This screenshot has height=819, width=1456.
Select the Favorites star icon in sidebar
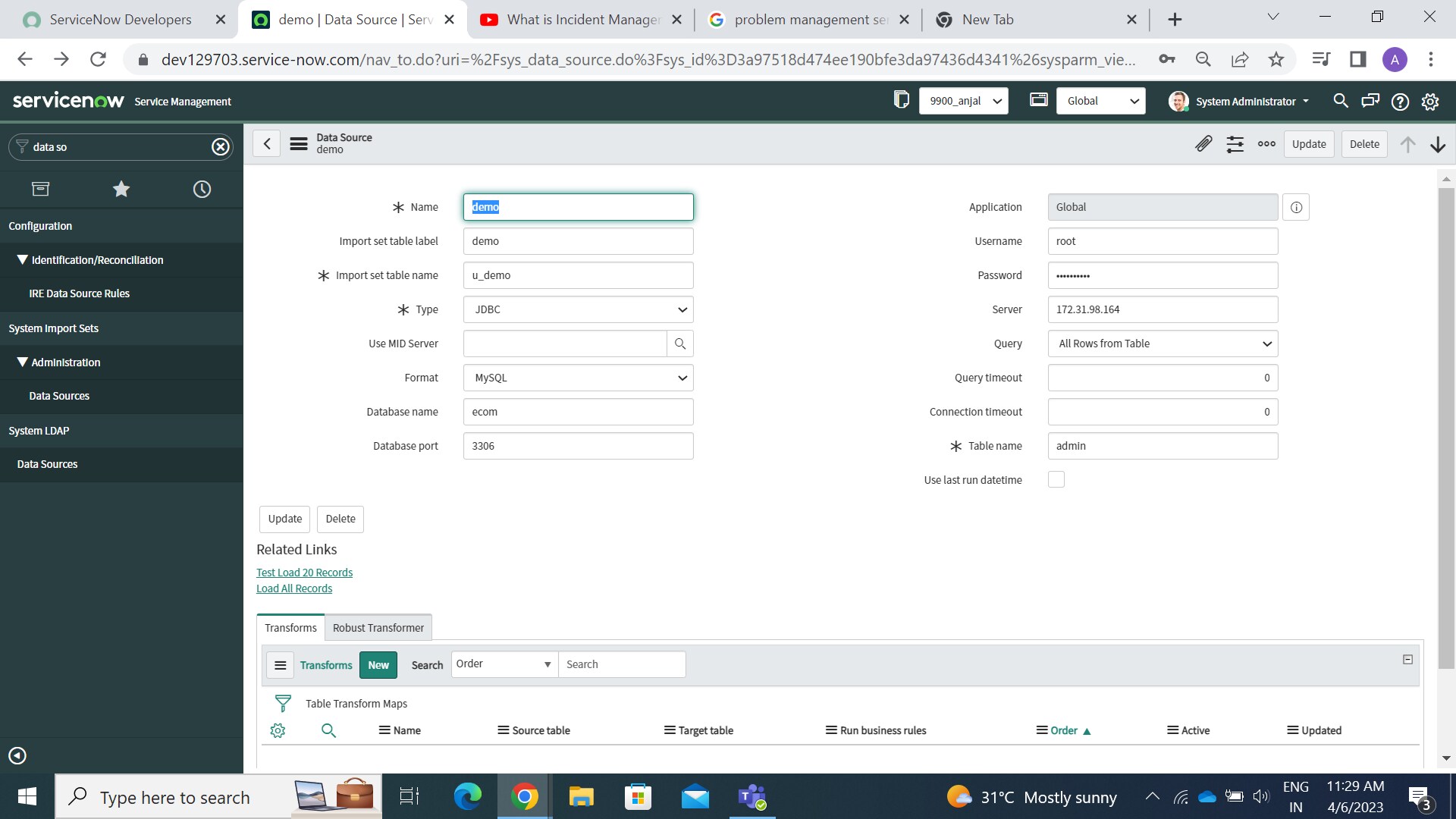(x=121, y=189)
